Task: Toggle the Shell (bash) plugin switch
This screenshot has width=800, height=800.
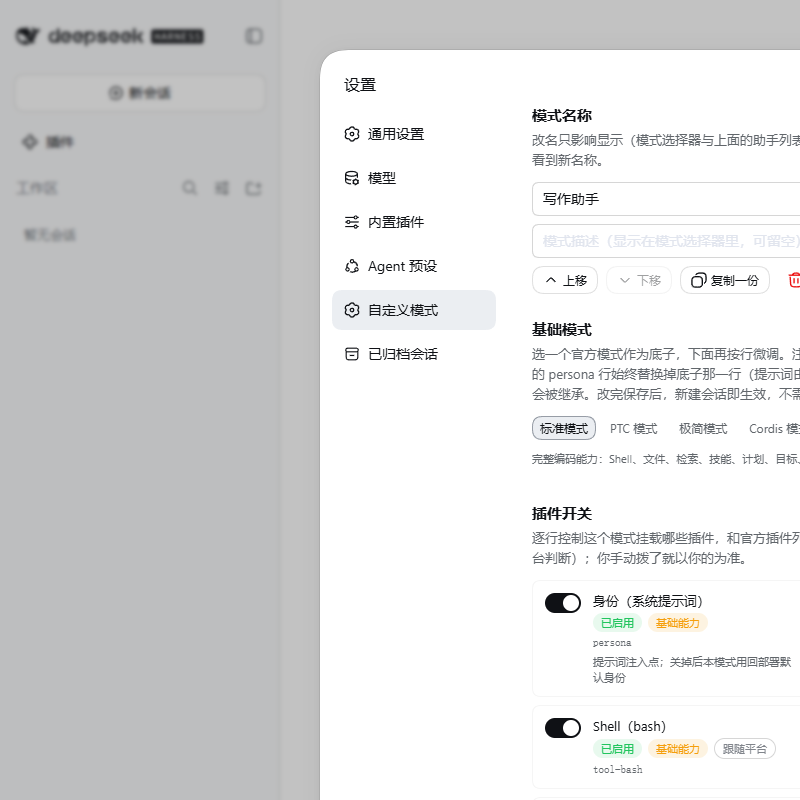Action: (563, 728)
